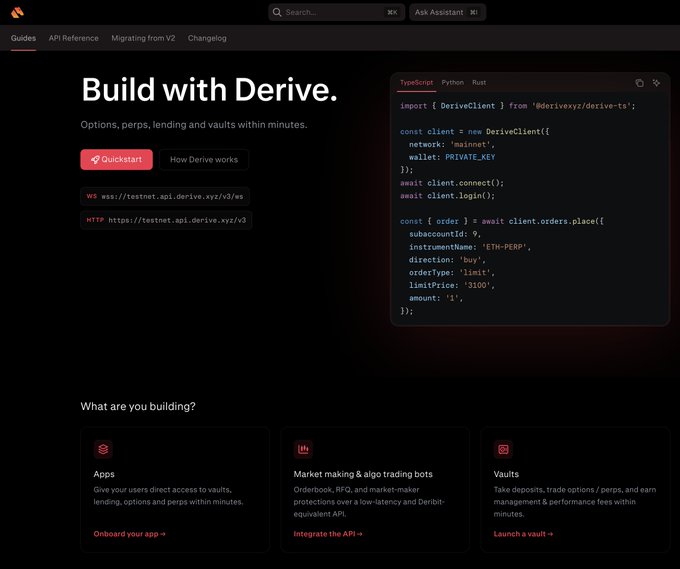Click orderType 'limit' value in code

[475, 272]
